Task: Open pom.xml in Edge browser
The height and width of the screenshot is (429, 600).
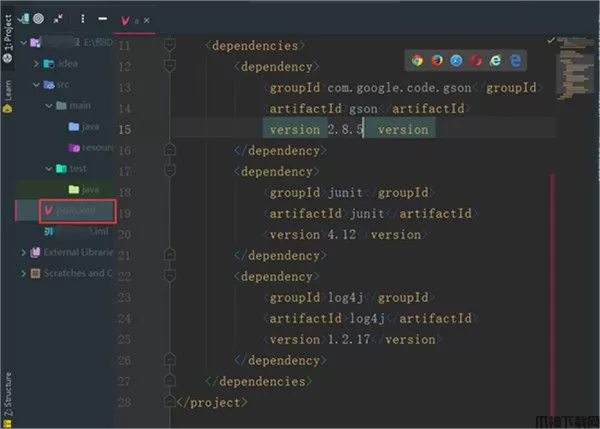Action: 517,60
